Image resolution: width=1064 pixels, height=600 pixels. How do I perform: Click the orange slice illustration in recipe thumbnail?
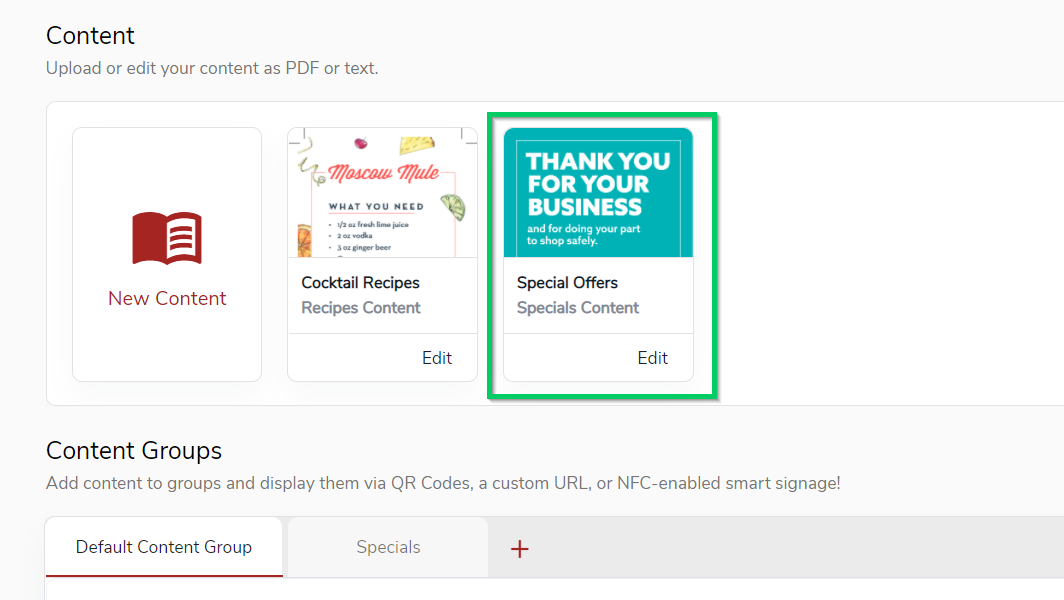pyautogui.click(x=305, y=242)
